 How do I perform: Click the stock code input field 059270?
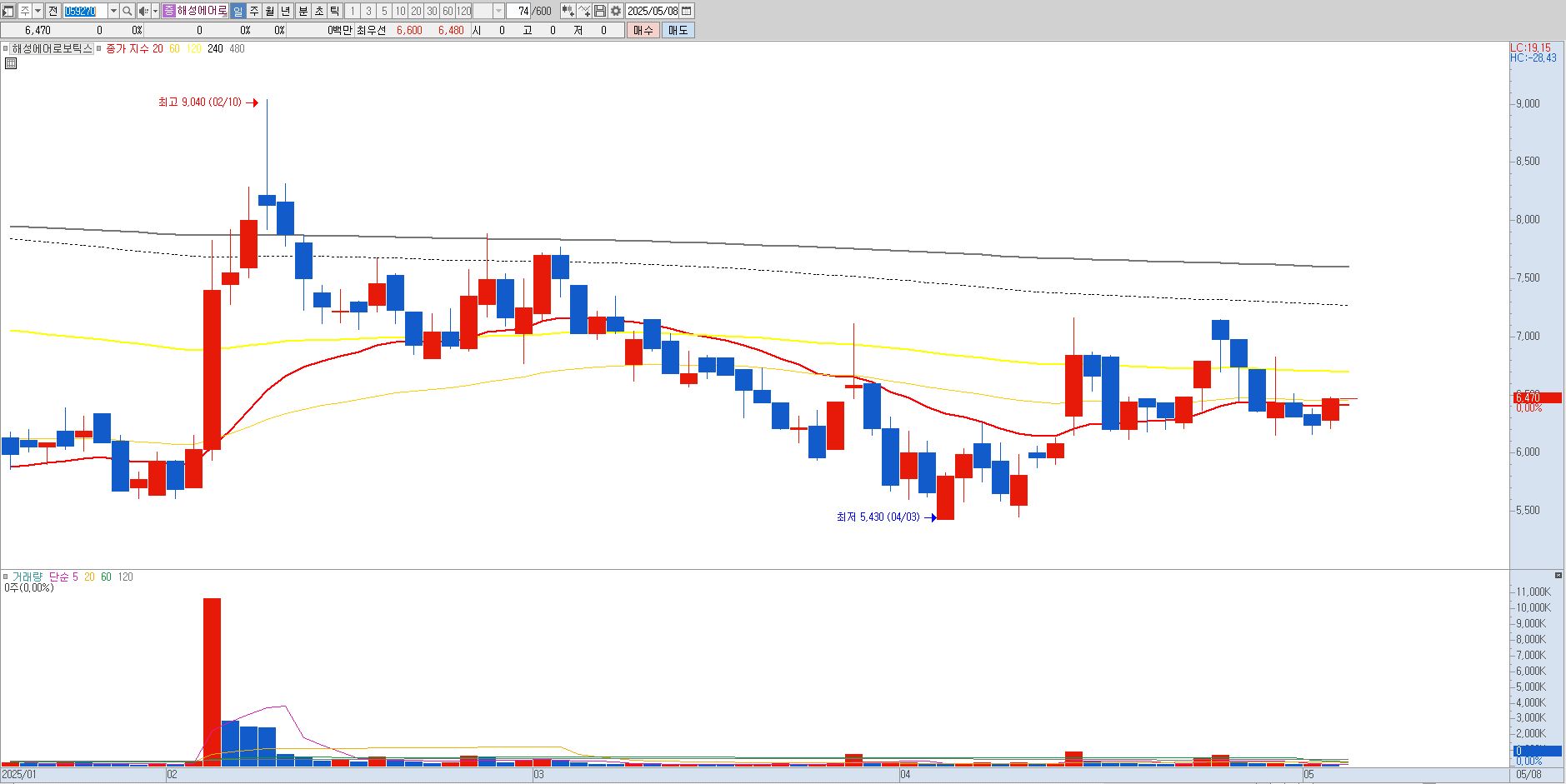tap(86, 11)
